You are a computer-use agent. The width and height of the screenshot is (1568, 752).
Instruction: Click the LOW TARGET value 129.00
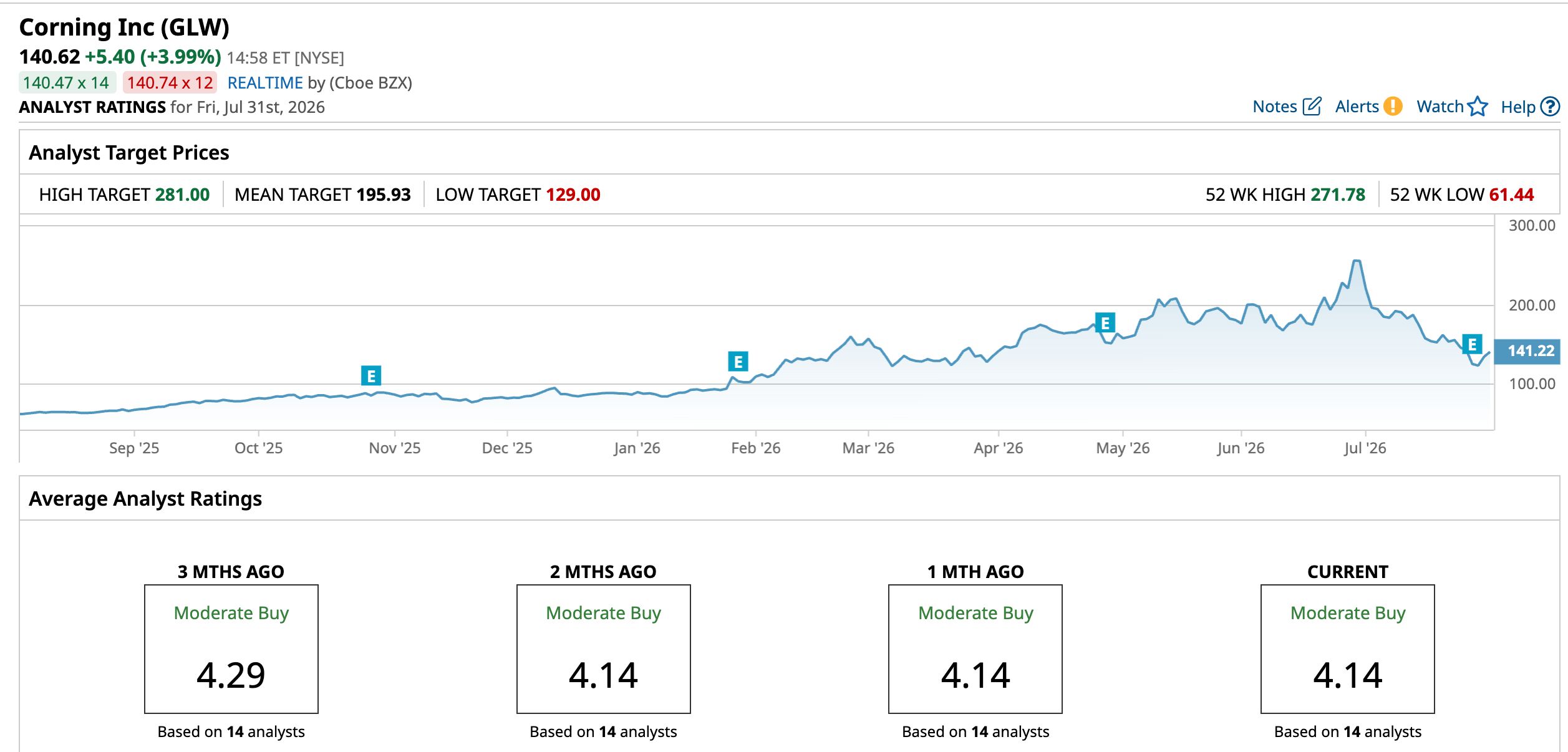[x=573, y=195]
